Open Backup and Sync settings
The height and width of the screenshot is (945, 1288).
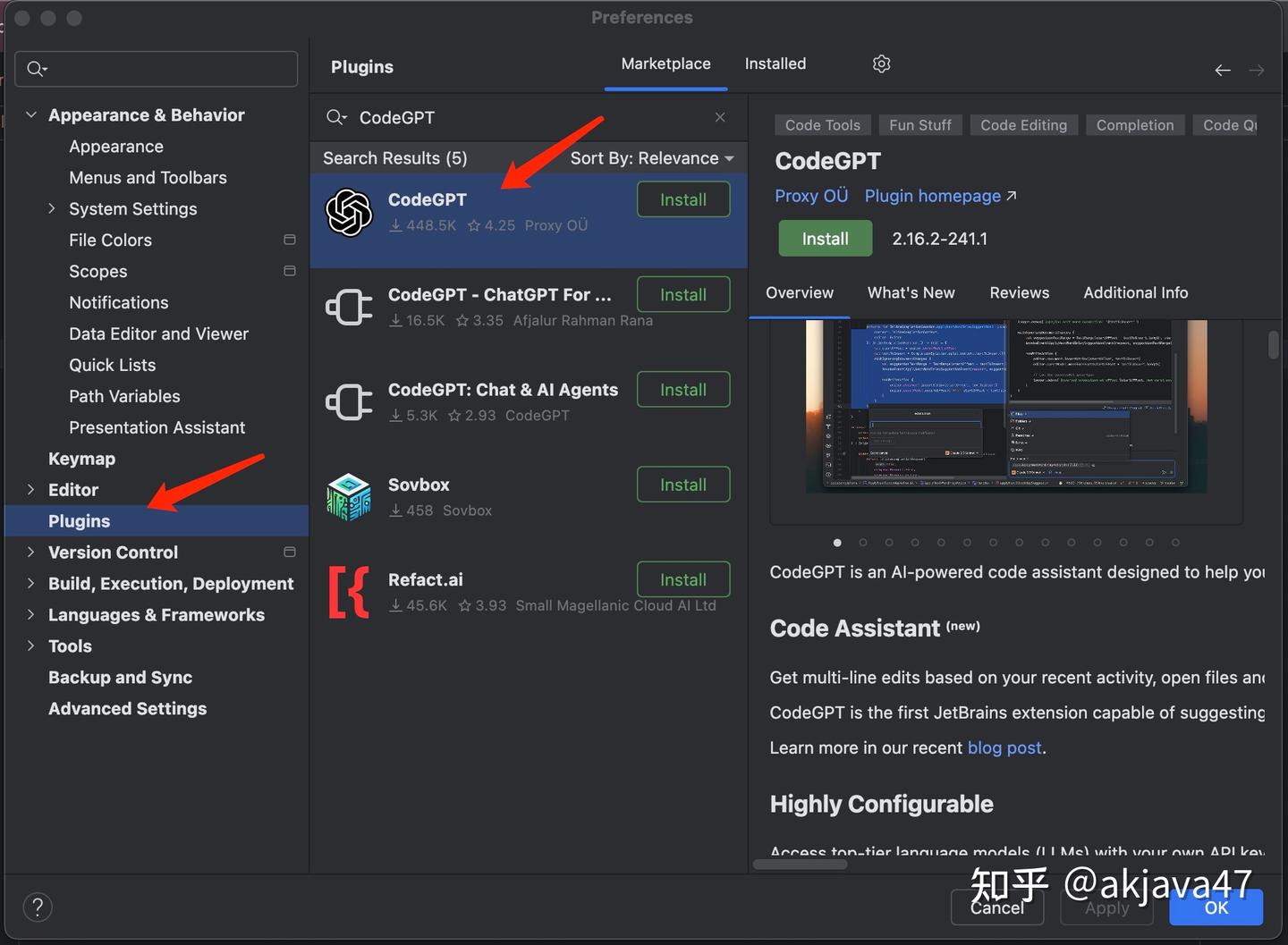click(120, 677)
